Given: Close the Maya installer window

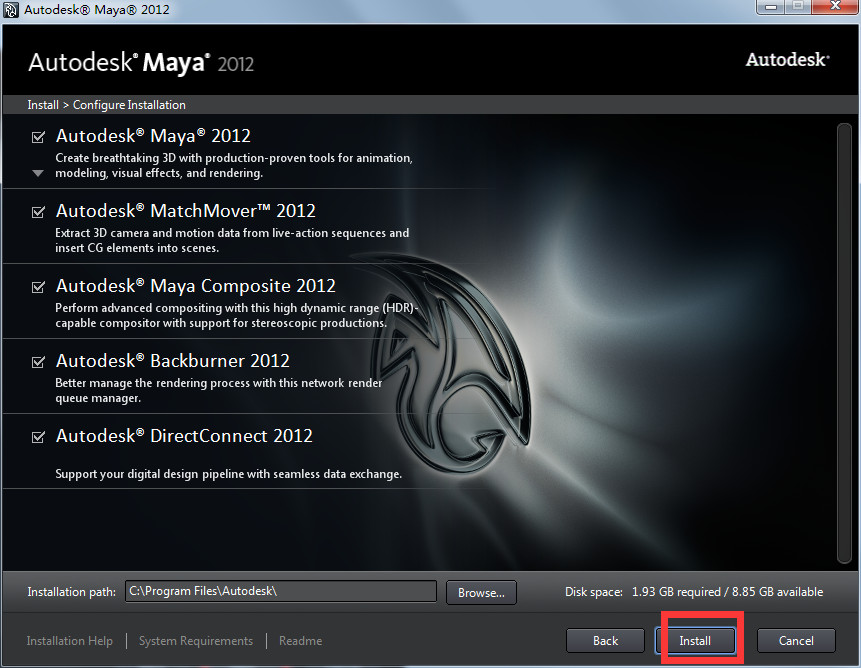Looking at the screenshot, I should 835,7.
